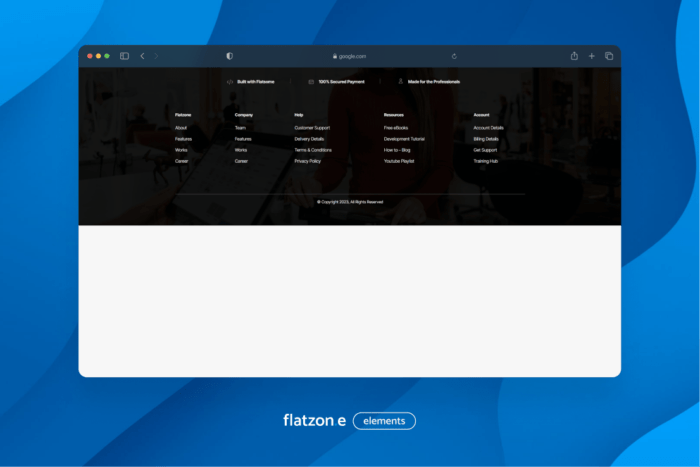Click the 'Made for the Professionals' user icon
Screen dimensions: 700x467
click(400, 81)
